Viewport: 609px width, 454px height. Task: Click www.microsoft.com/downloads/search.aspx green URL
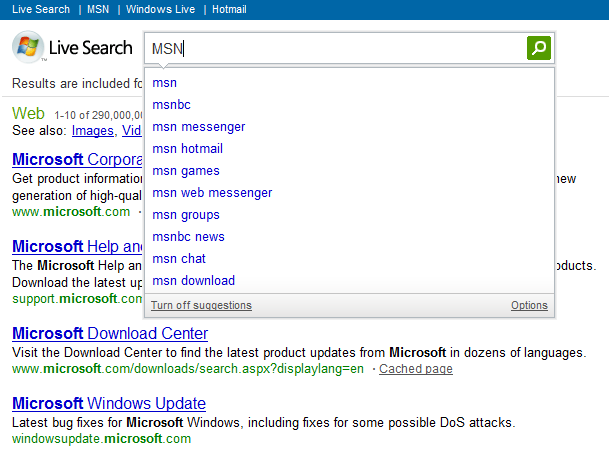click(x=188, y=369)
